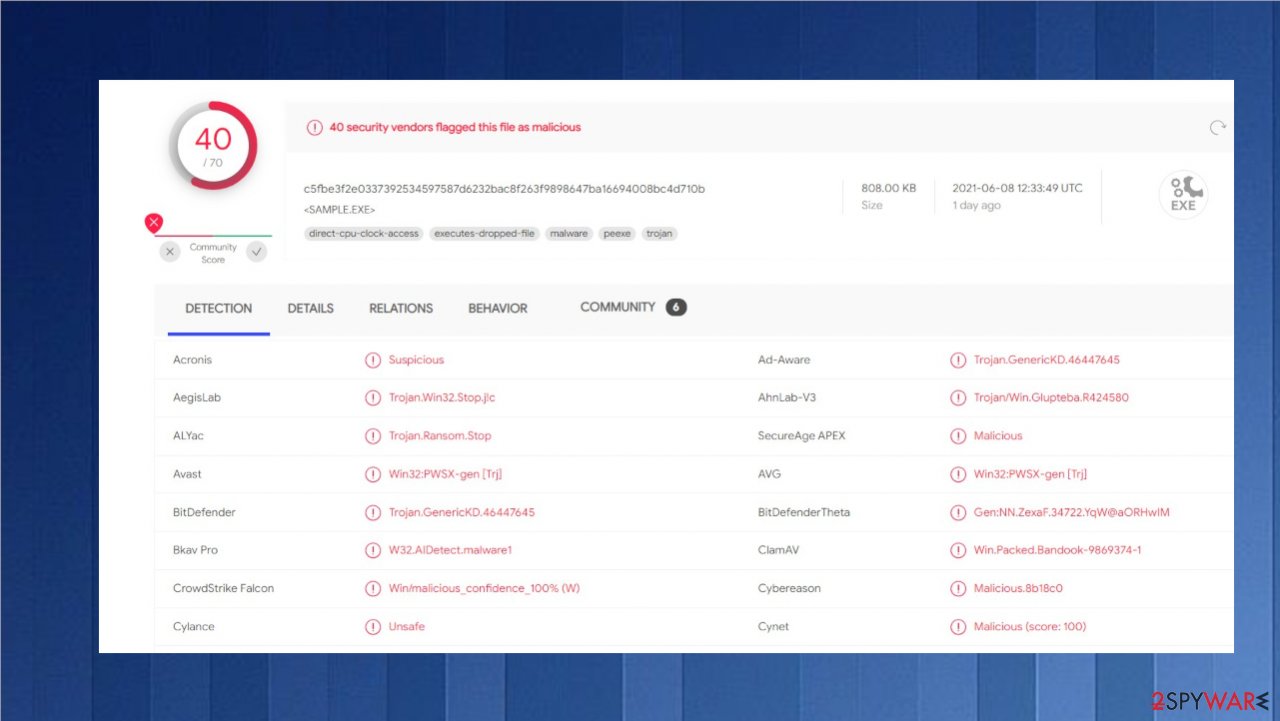The width and height of the screenshot is (1280, 721).
Task: Click the Acronis Suspicious result
Action: coord(416,360)
